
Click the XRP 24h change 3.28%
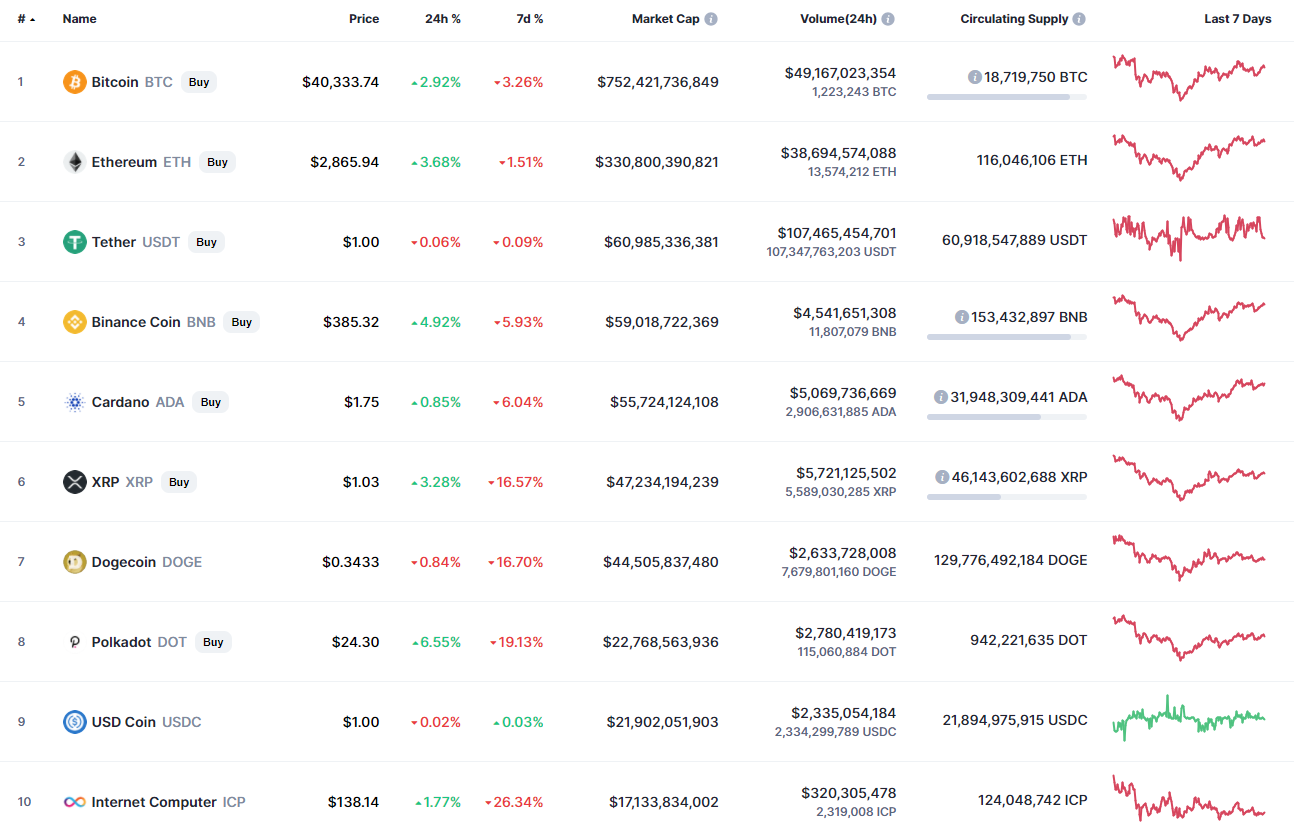coord(436,482)
